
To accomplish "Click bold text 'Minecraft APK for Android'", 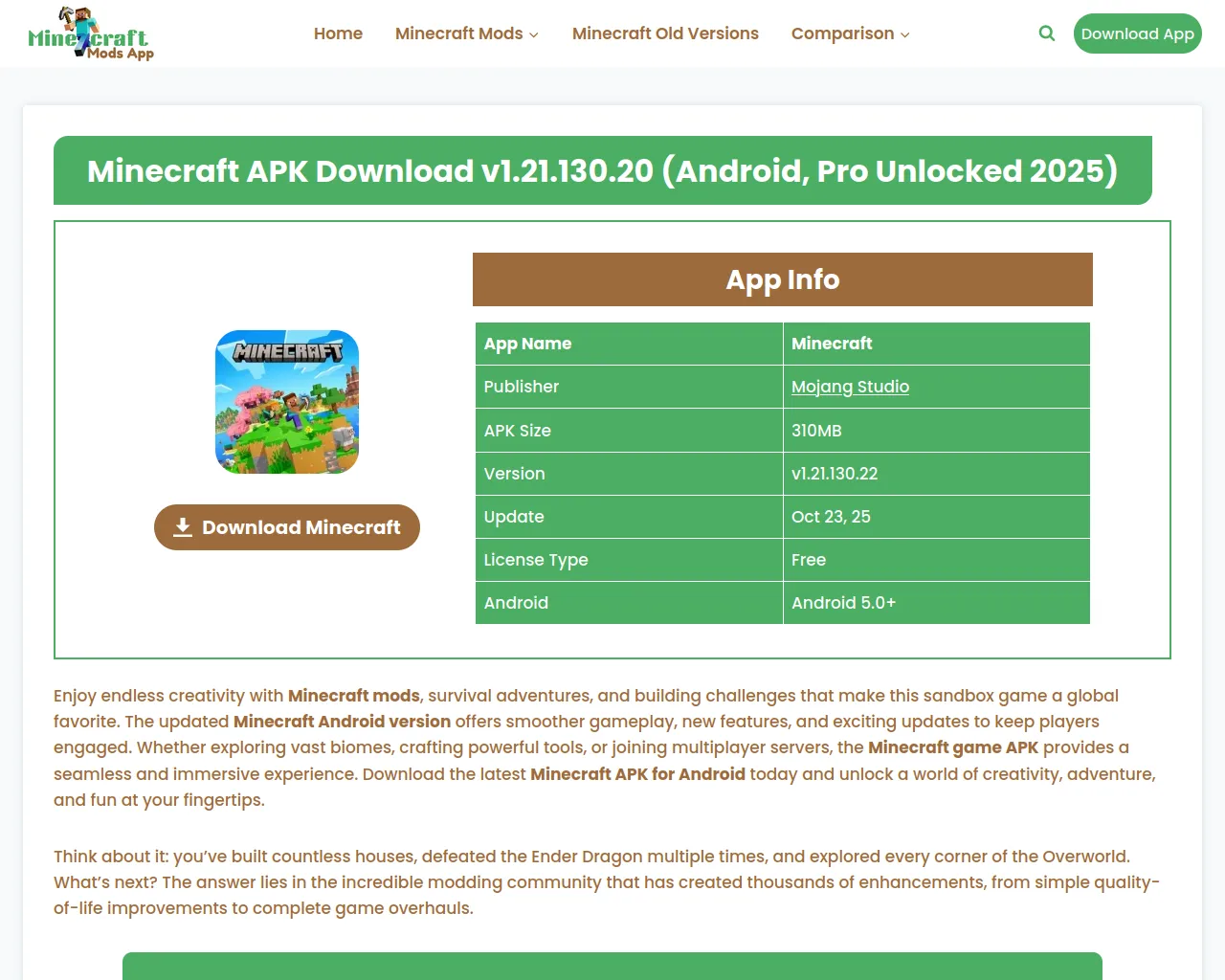I will click(637, 774).
